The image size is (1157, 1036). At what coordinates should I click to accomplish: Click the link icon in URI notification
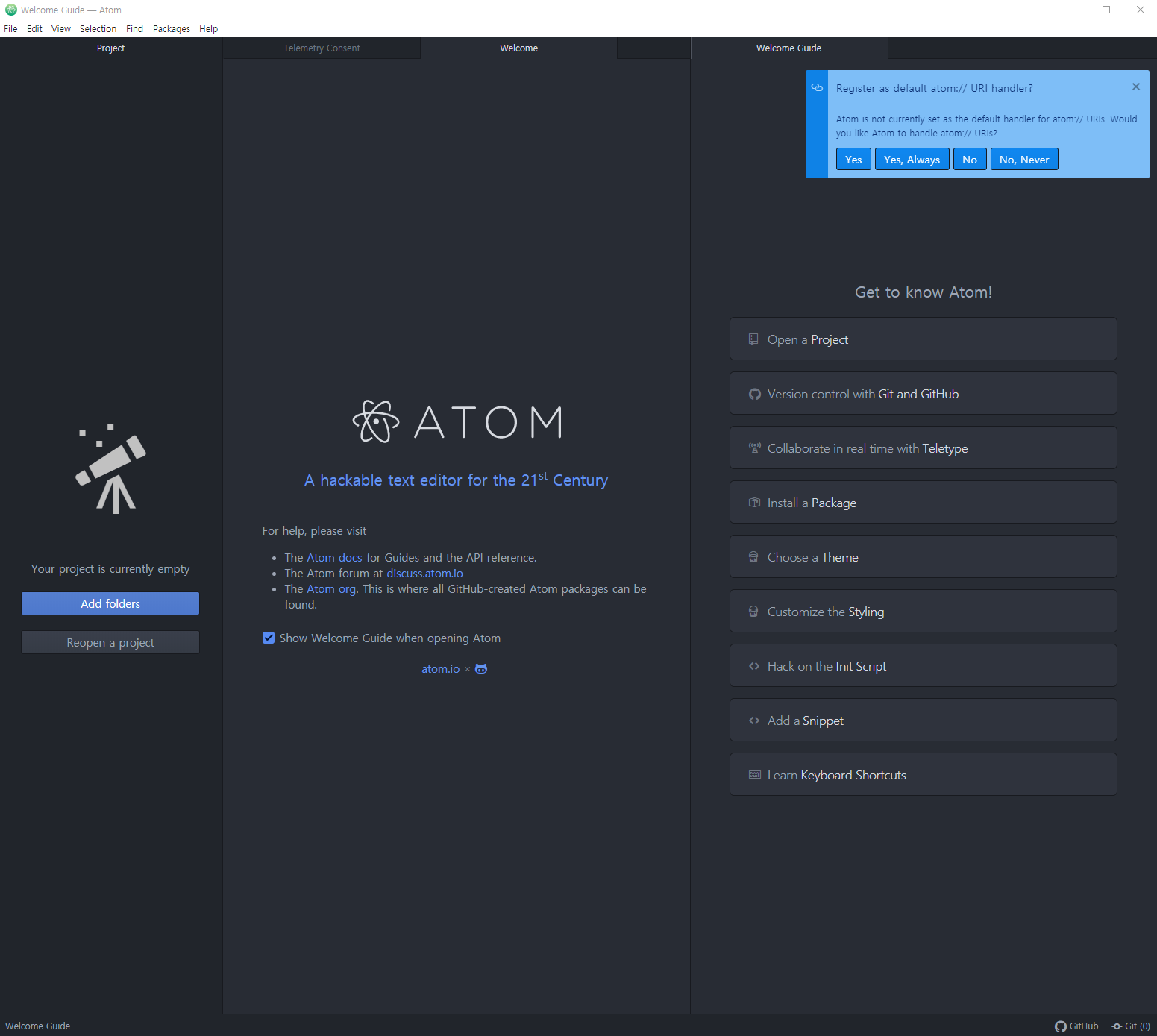pyautogui.click(x=817, y=87)
